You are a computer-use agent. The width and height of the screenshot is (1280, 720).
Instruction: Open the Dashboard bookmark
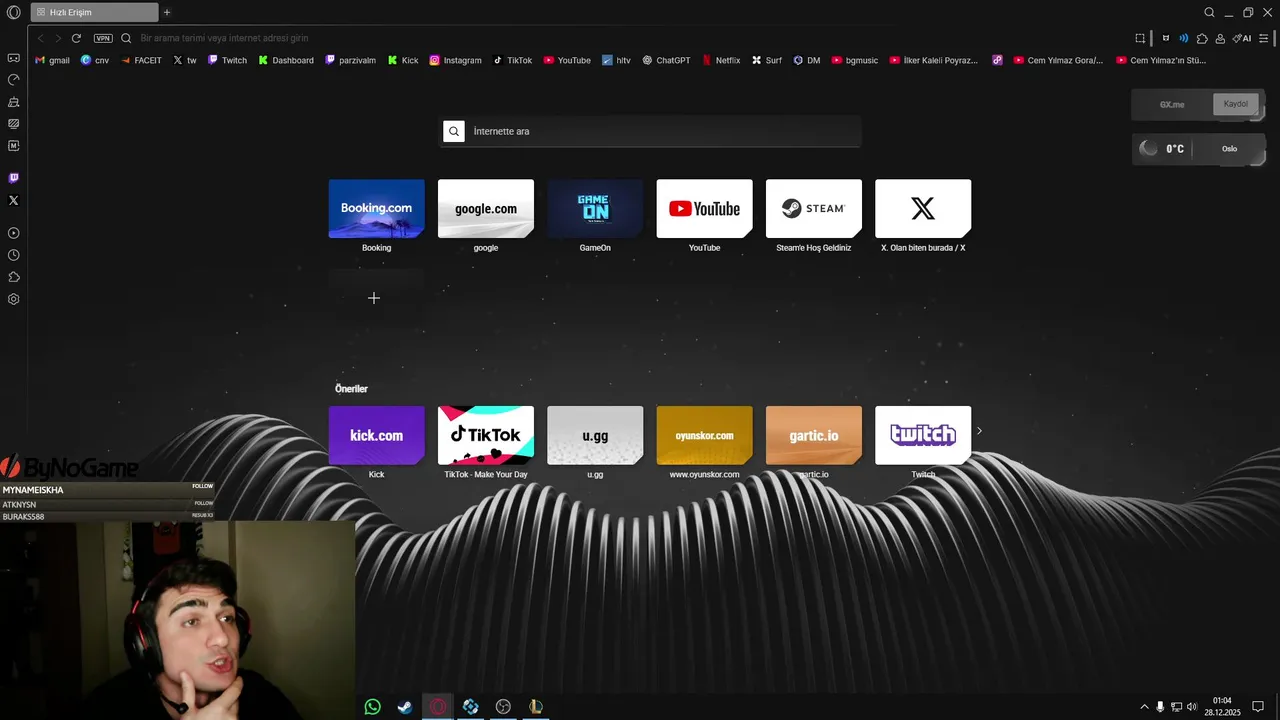click(x=286, y=60)
